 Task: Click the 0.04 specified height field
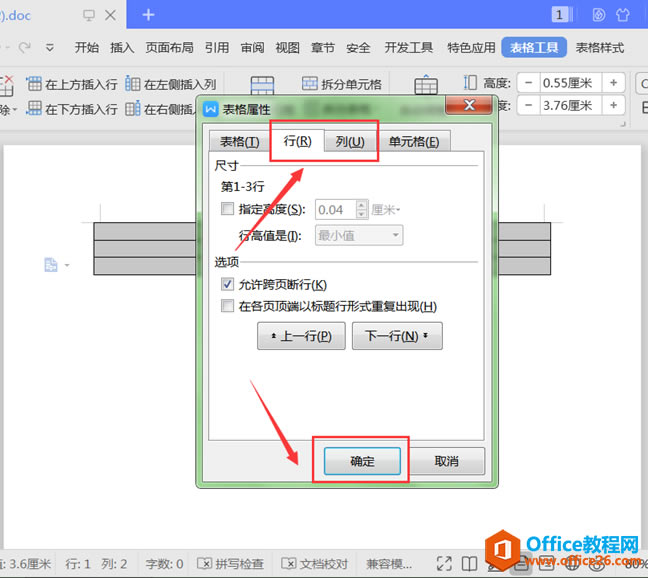[x=335, y=210]
